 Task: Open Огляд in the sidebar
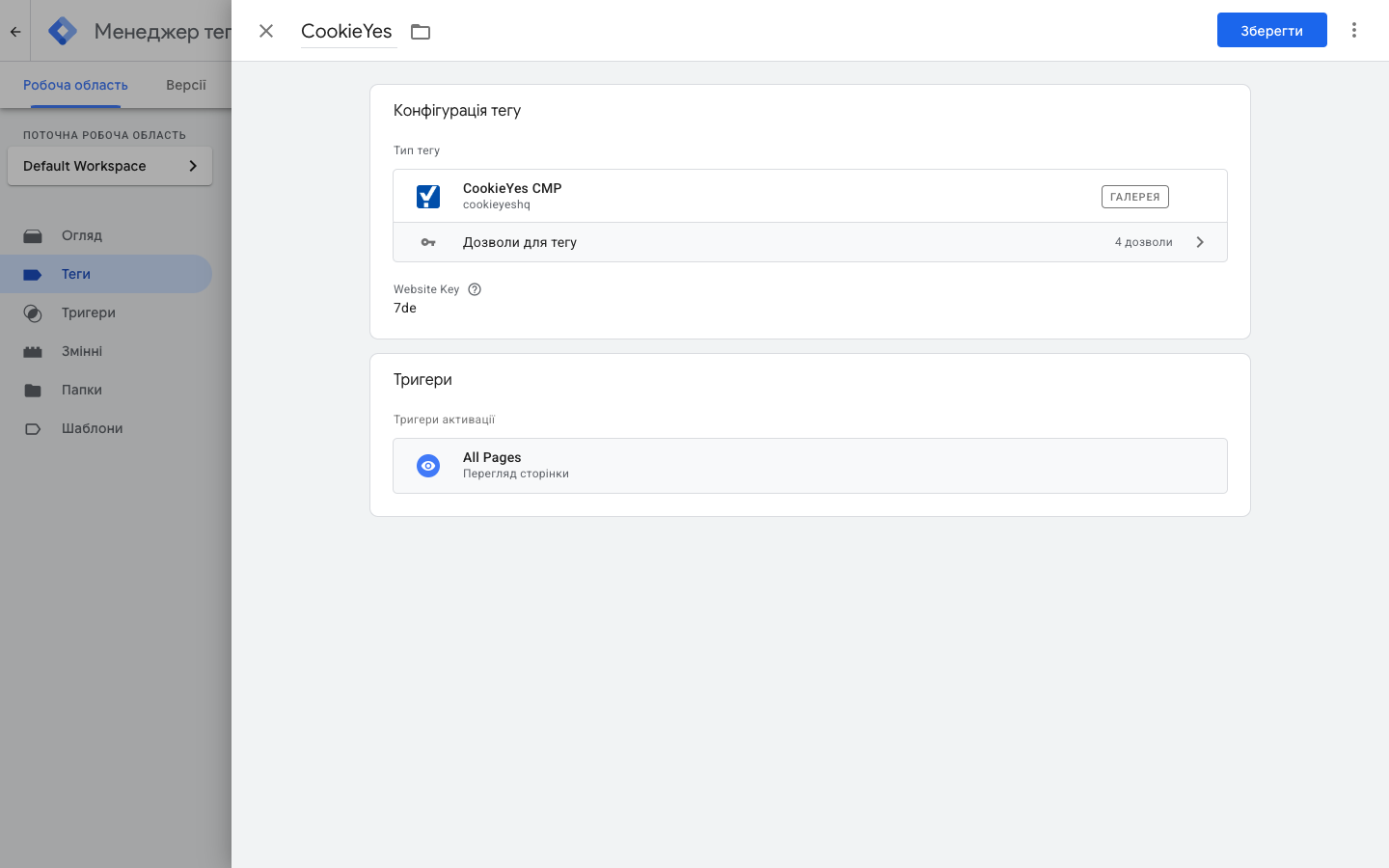point(106,235)
